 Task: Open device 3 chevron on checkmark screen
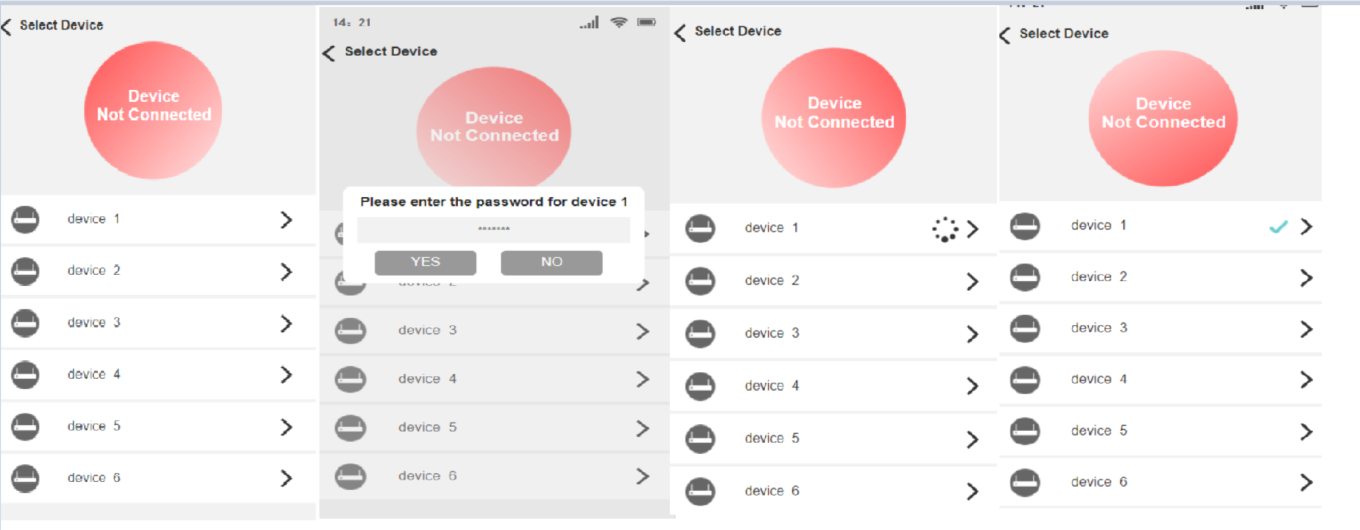click(1306, 329)
